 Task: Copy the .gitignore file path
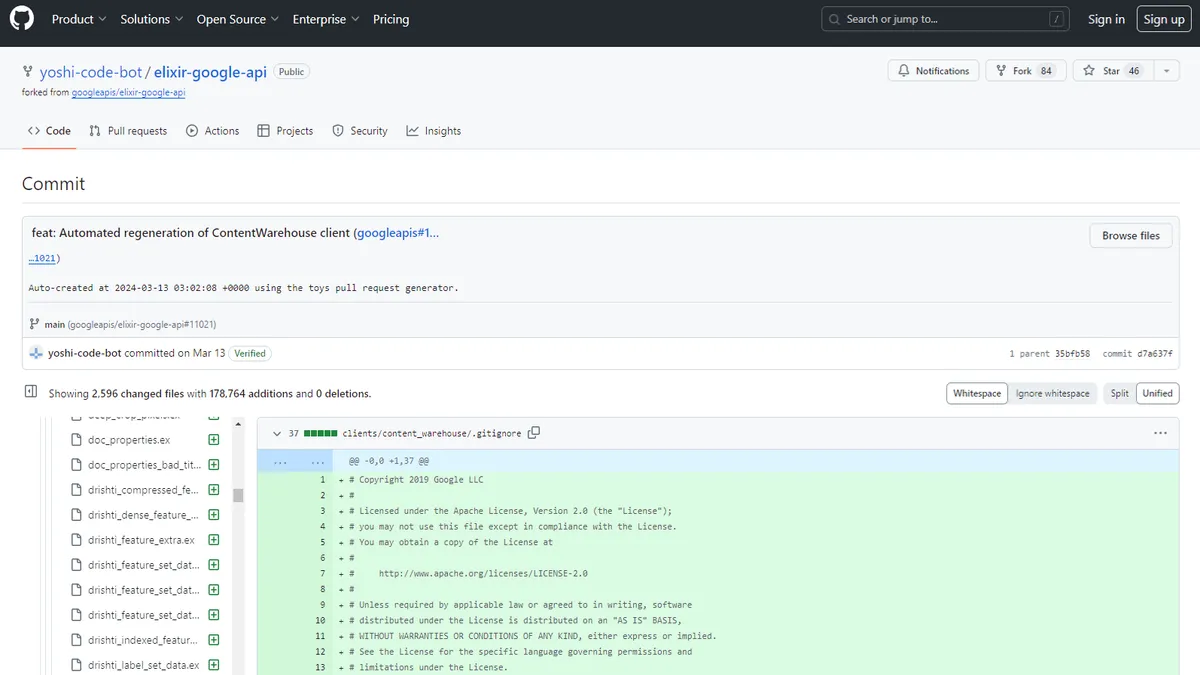534,433
